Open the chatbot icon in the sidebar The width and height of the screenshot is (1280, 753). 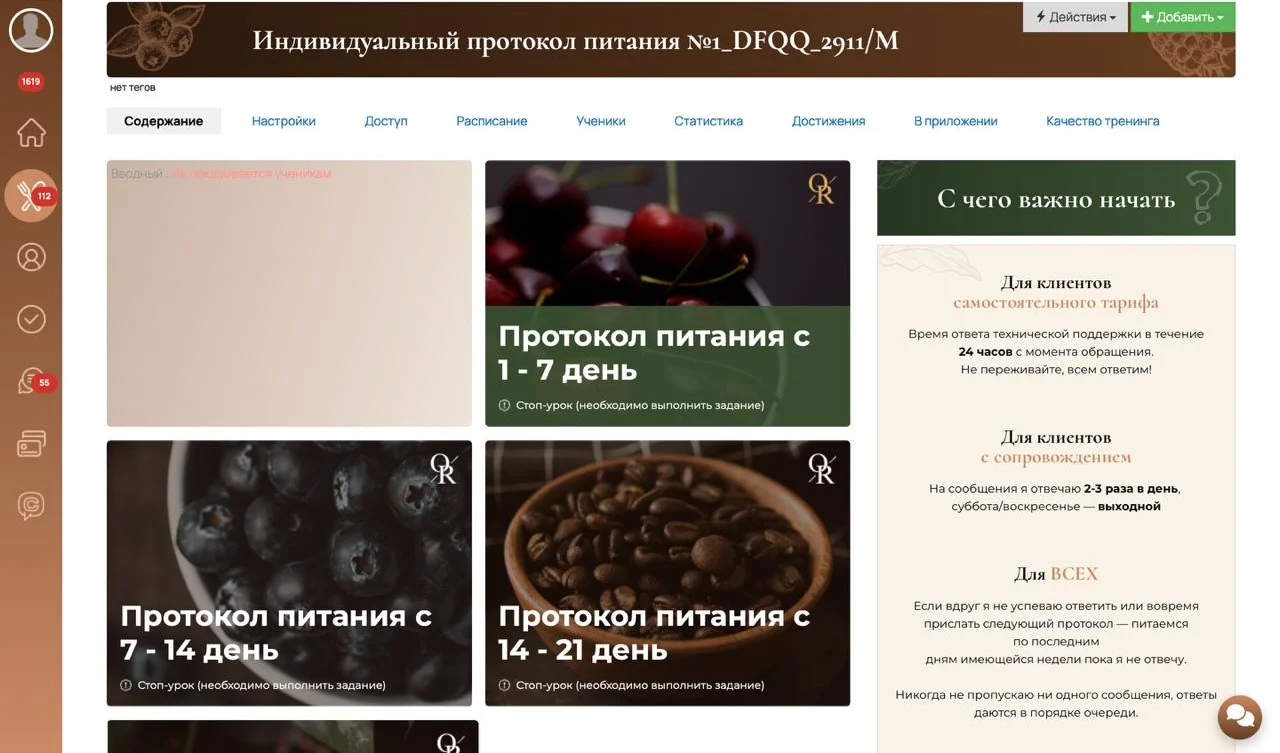pos(31,505)
